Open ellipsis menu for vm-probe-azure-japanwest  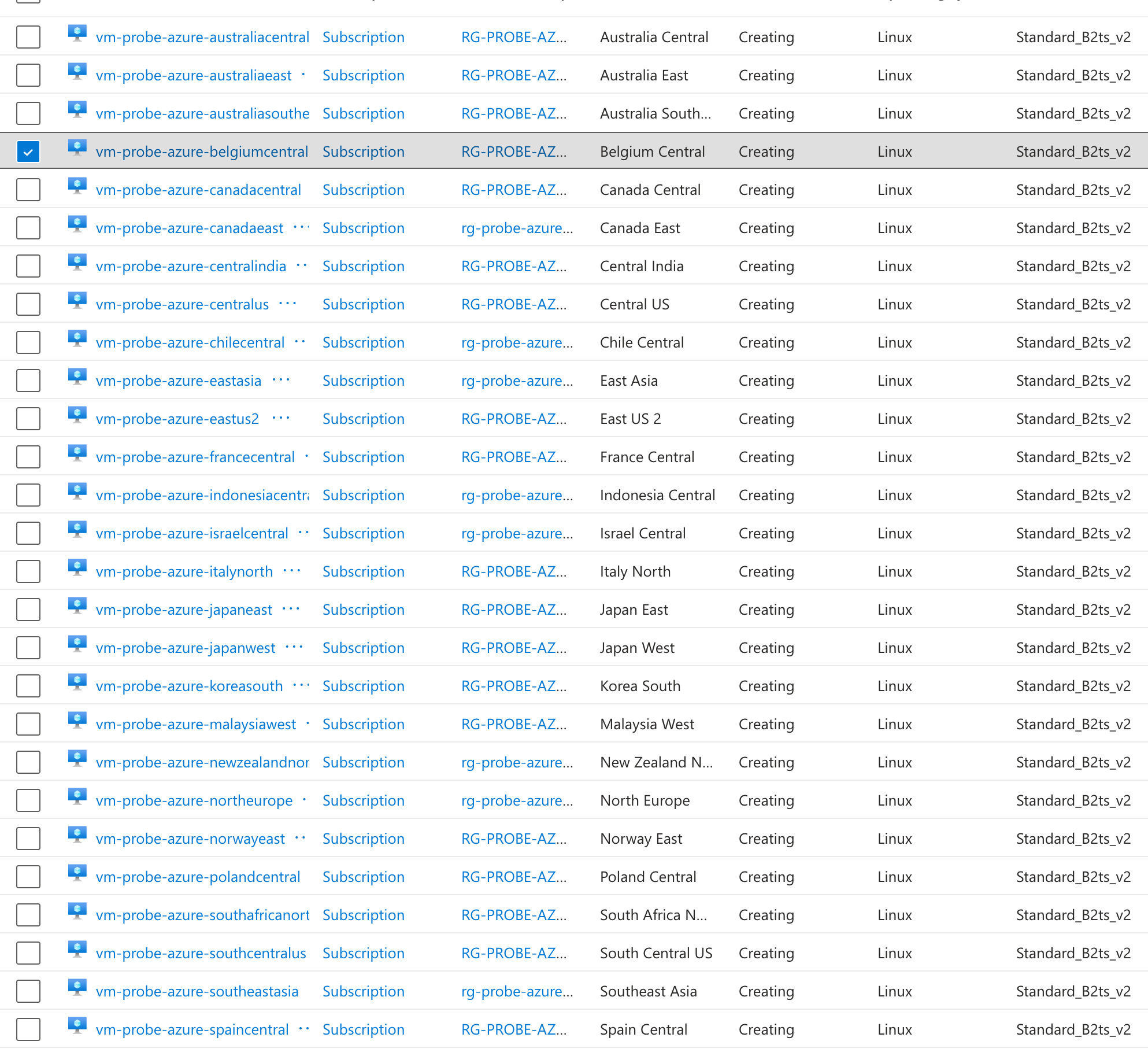[x=294, y=647]
